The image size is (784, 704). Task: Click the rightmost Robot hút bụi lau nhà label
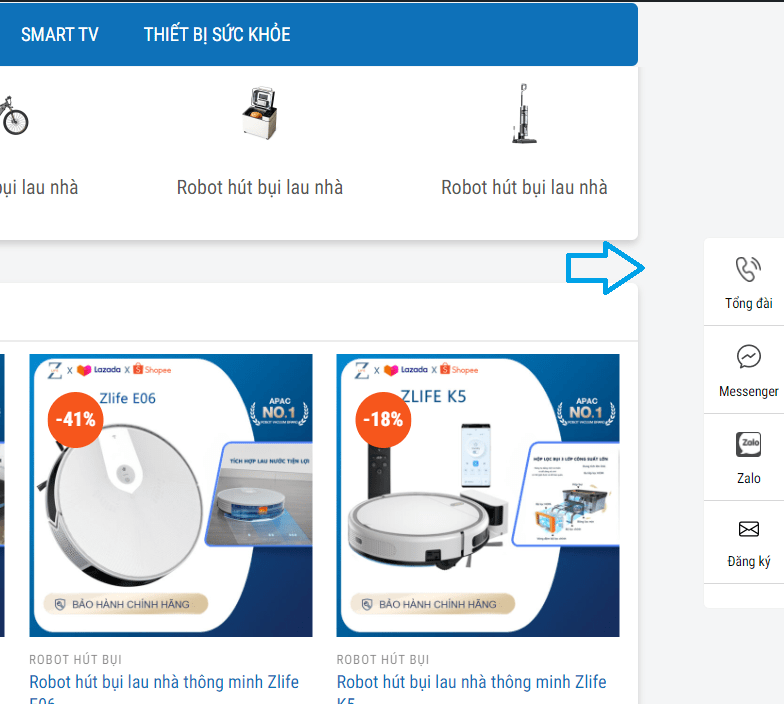pos(524,188)
